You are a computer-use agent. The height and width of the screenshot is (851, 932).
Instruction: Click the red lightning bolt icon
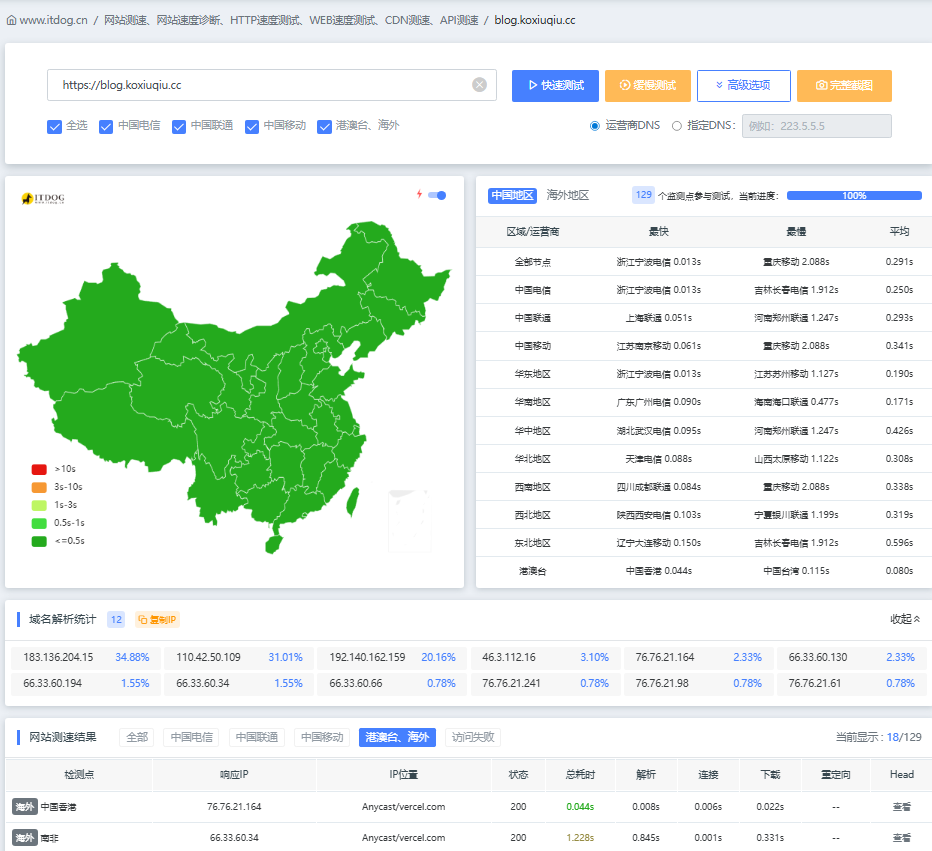click(x=419, y=194)
